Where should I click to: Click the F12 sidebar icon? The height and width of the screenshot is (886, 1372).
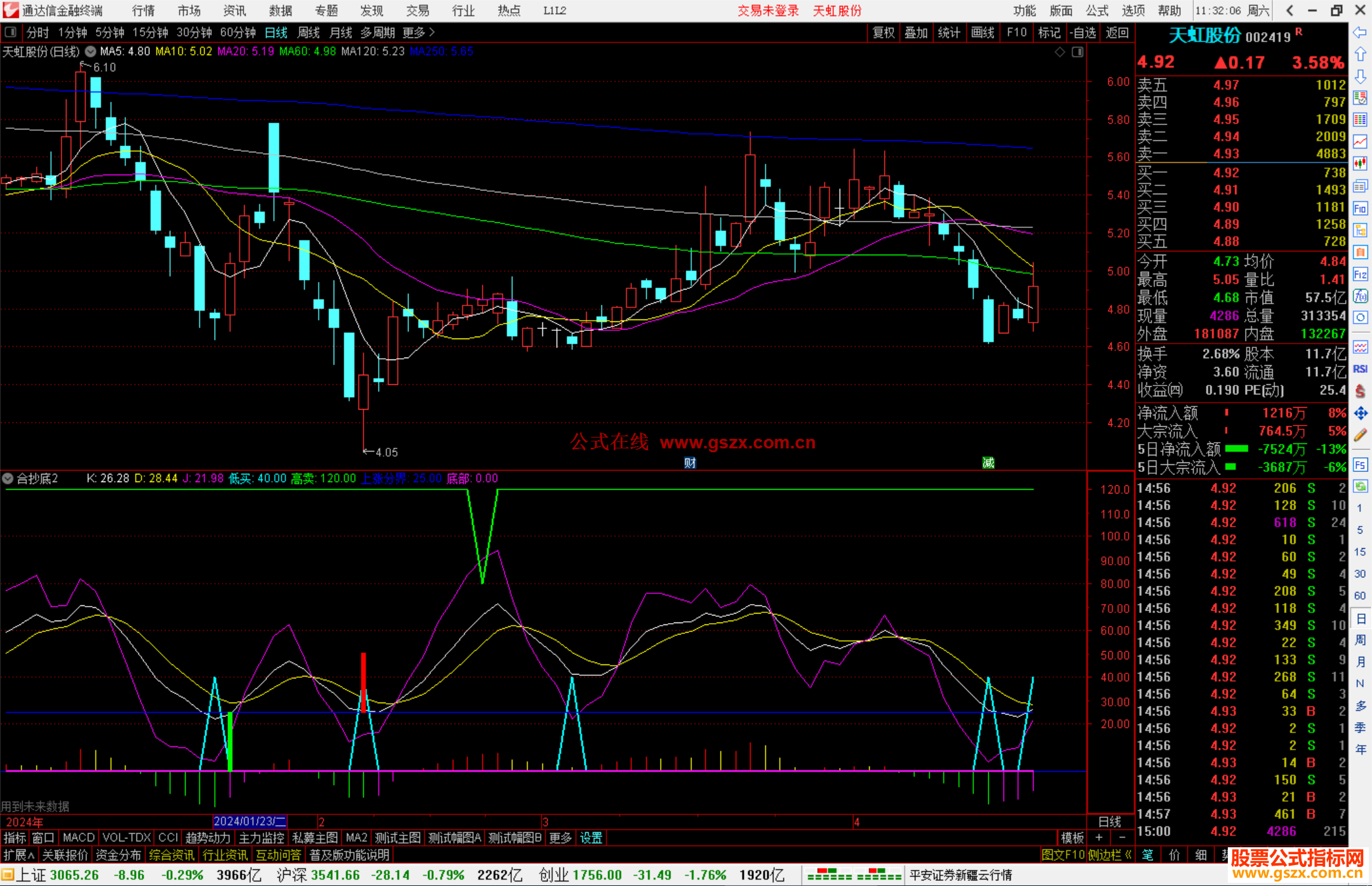[x=1360, y=274]
